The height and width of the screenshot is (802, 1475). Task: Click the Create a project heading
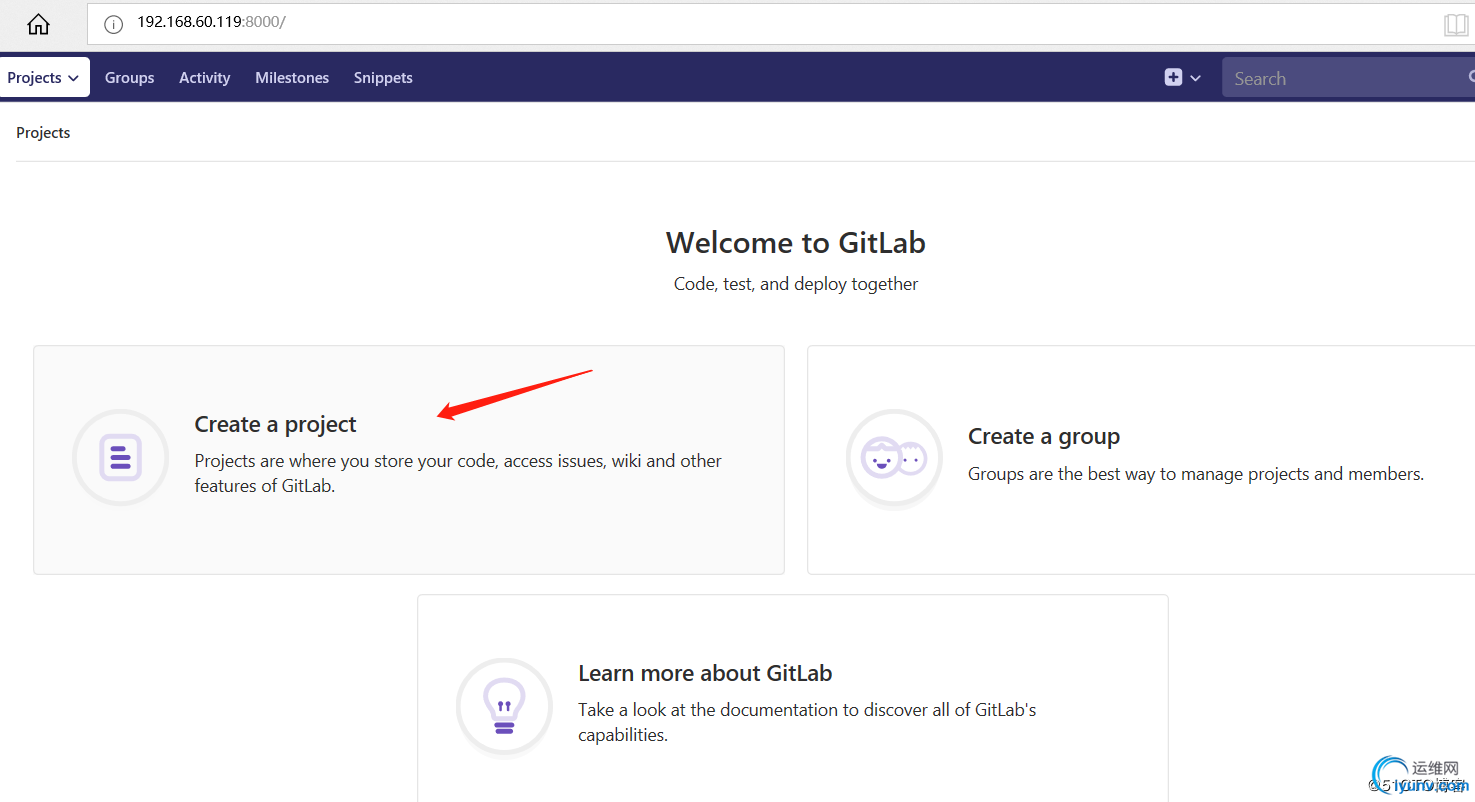tap(276, 424)
